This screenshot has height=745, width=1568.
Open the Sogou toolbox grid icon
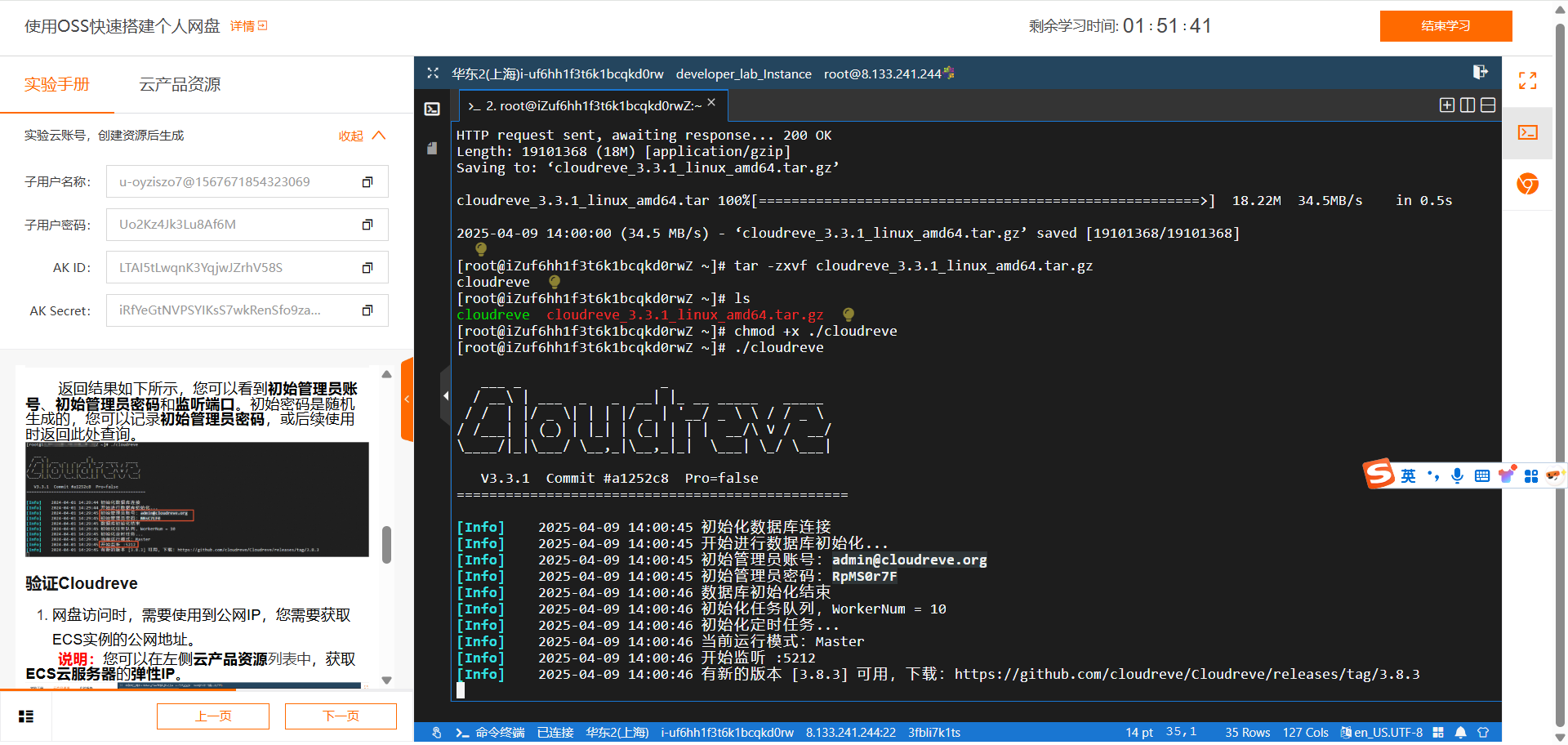(1531, 476)
